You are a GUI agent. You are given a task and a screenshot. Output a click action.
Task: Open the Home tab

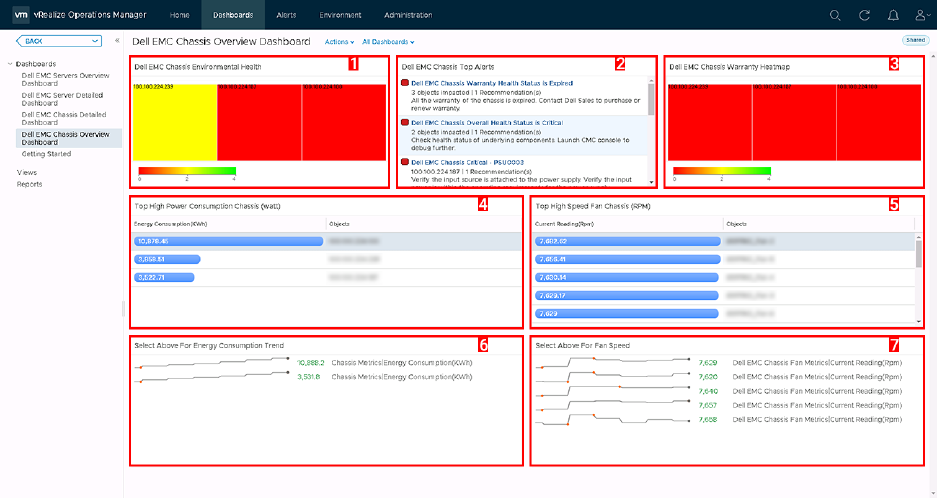coord(179,15)
